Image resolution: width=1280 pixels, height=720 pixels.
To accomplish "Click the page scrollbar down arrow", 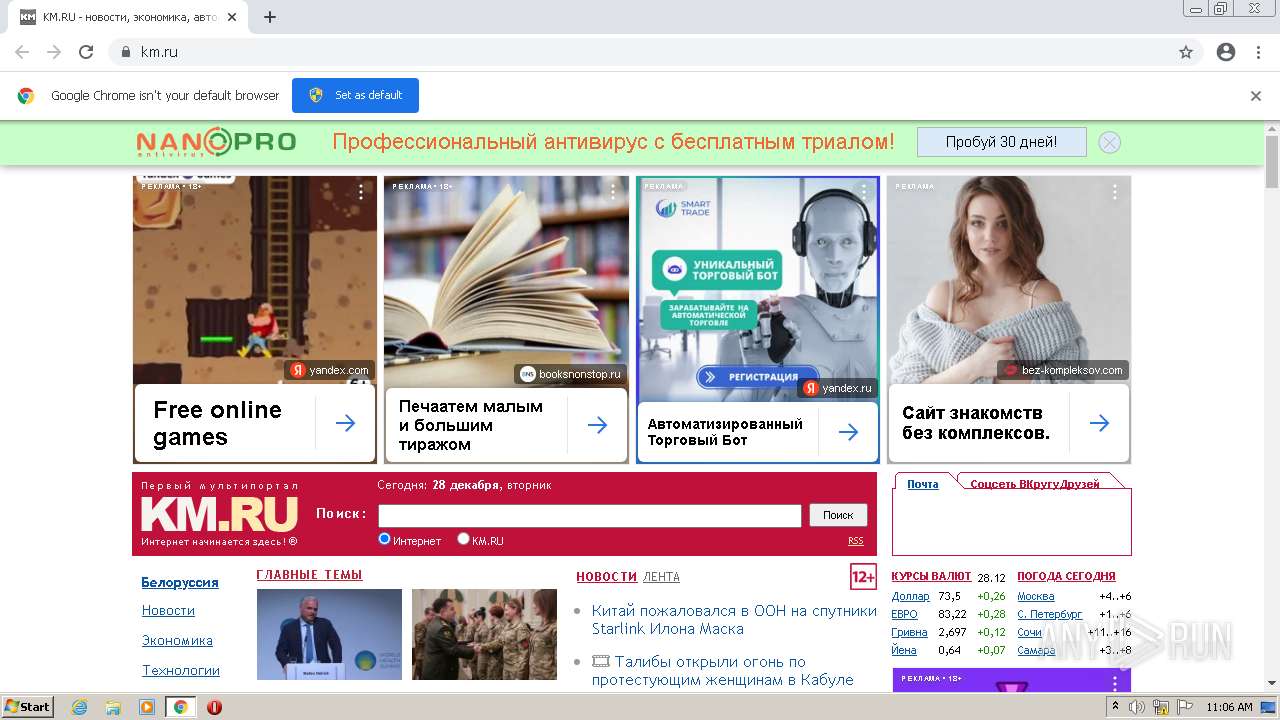I will [1272, 683].
